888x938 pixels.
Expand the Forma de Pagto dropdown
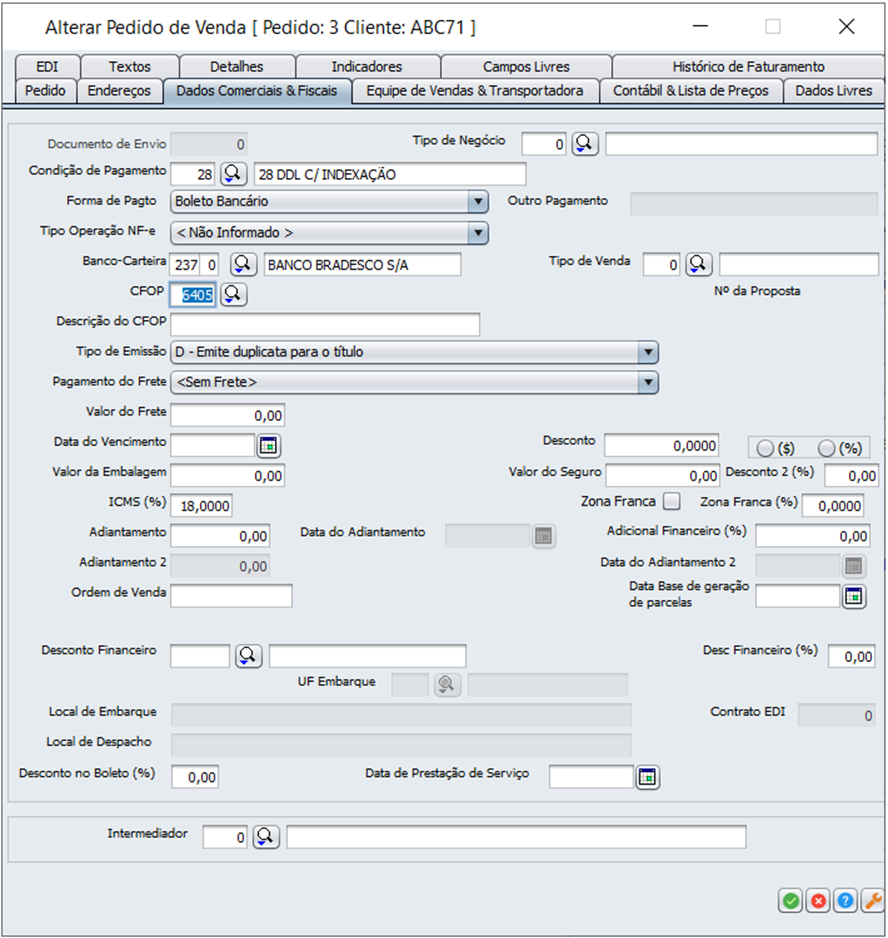pos(478,202)
